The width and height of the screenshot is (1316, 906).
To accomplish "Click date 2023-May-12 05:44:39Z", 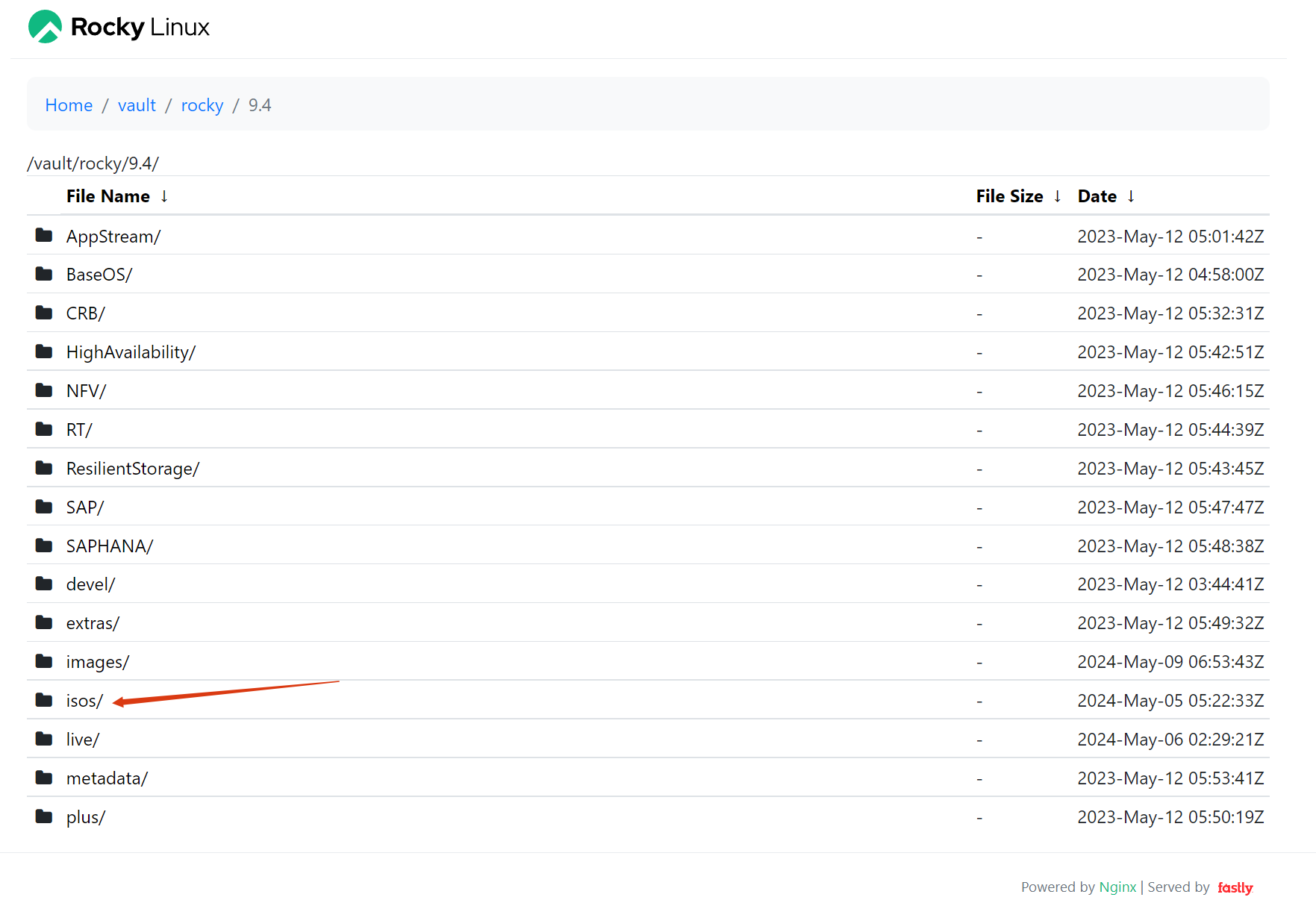I will click(x=1170, y=430).
